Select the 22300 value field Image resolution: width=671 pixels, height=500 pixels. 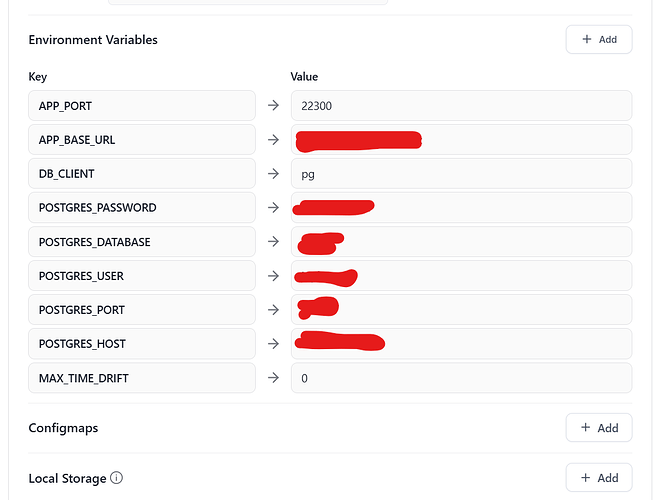point(461,105)
